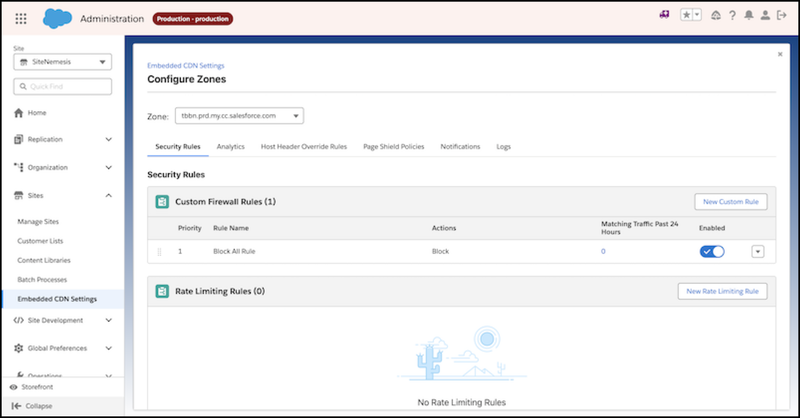This screenshot has width=800, height=418.
Task: Click the Sites storefront icon
Action: click(x=19, y=195)
